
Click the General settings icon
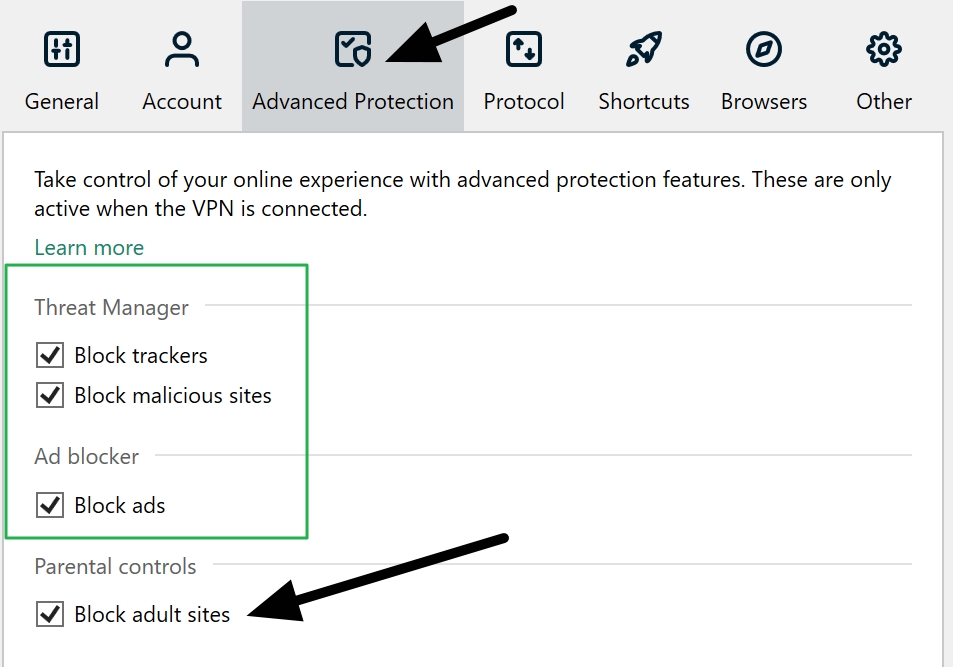[62, 48]
